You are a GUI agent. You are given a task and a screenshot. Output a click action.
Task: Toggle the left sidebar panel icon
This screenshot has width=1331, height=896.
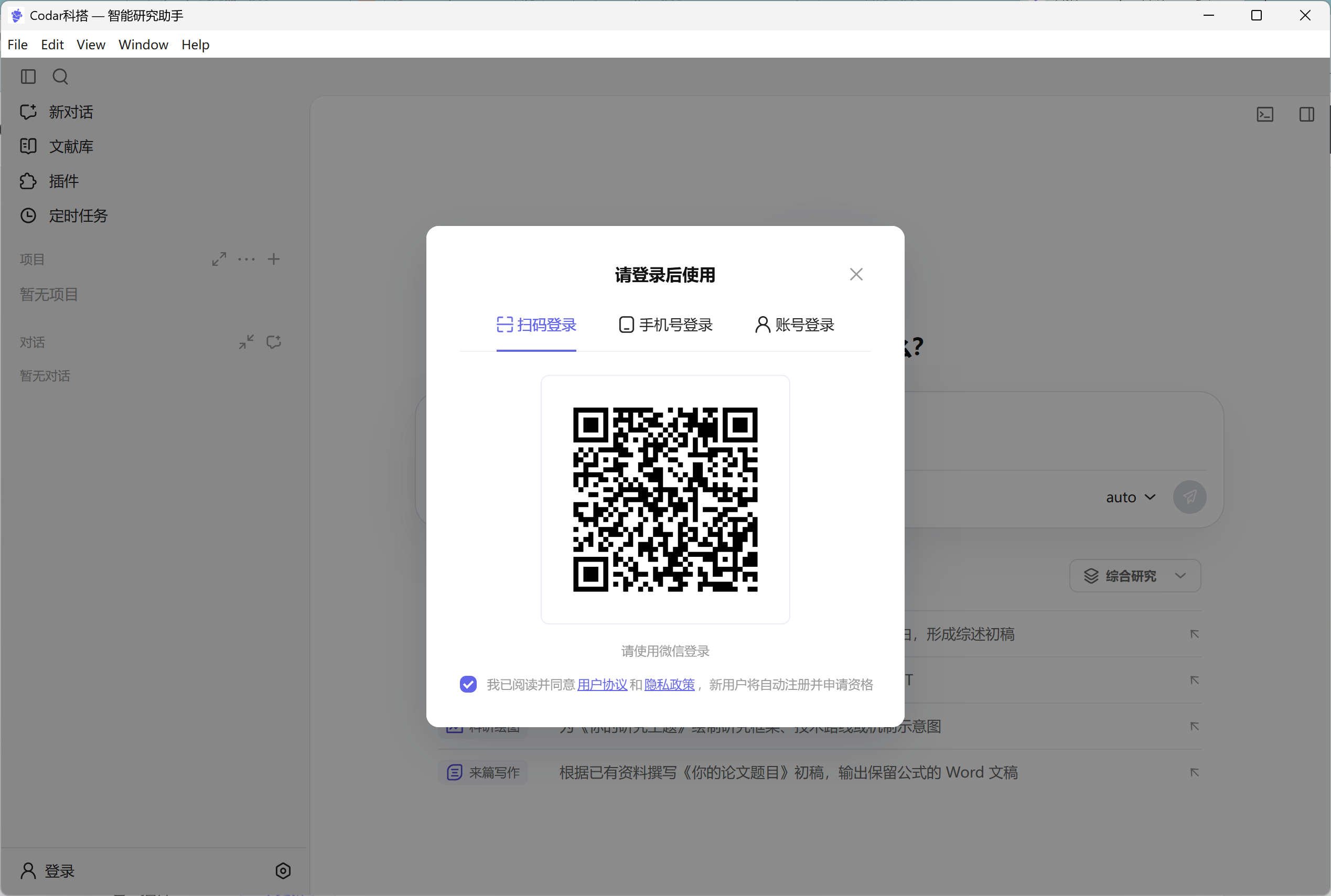[28, 77]
